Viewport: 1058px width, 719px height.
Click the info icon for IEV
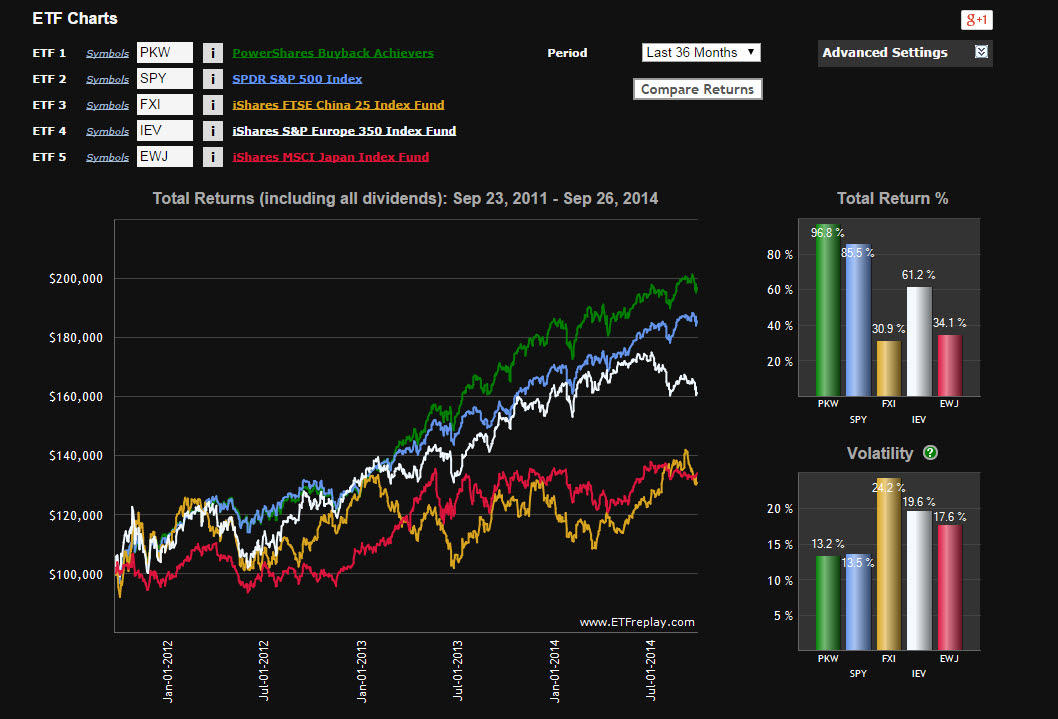pos(212,131)
